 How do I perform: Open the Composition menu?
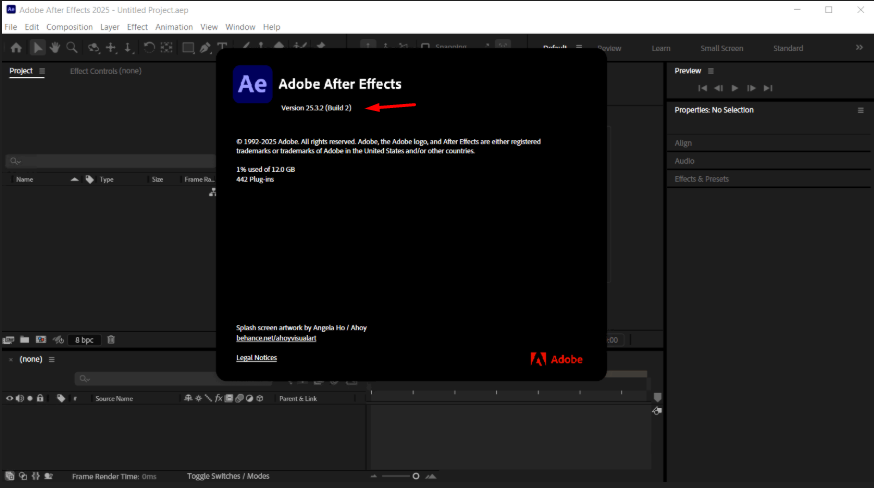pos(69,27)
